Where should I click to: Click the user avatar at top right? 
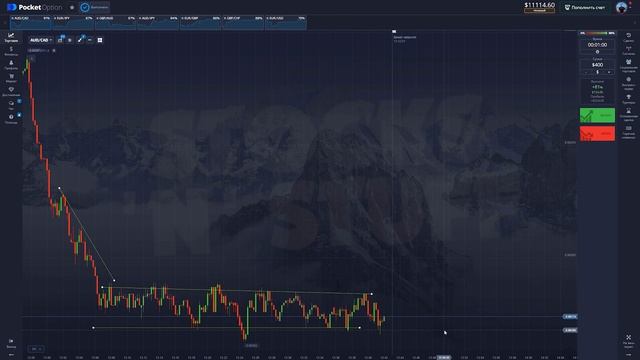pyautogui.click(x=622, y=7)
